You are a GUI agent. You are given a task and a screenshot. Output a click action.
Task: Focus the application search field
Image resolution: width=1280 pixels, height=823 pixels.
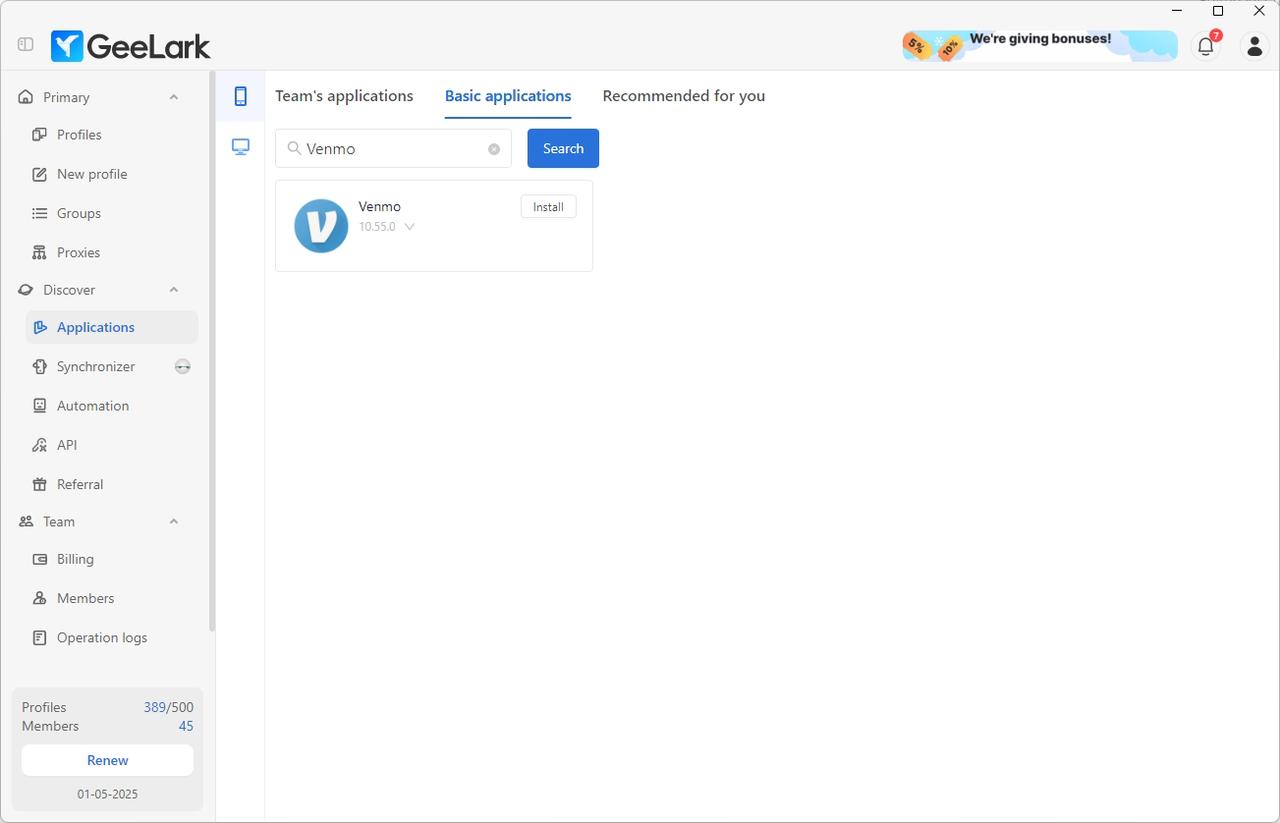click(394, 148)
